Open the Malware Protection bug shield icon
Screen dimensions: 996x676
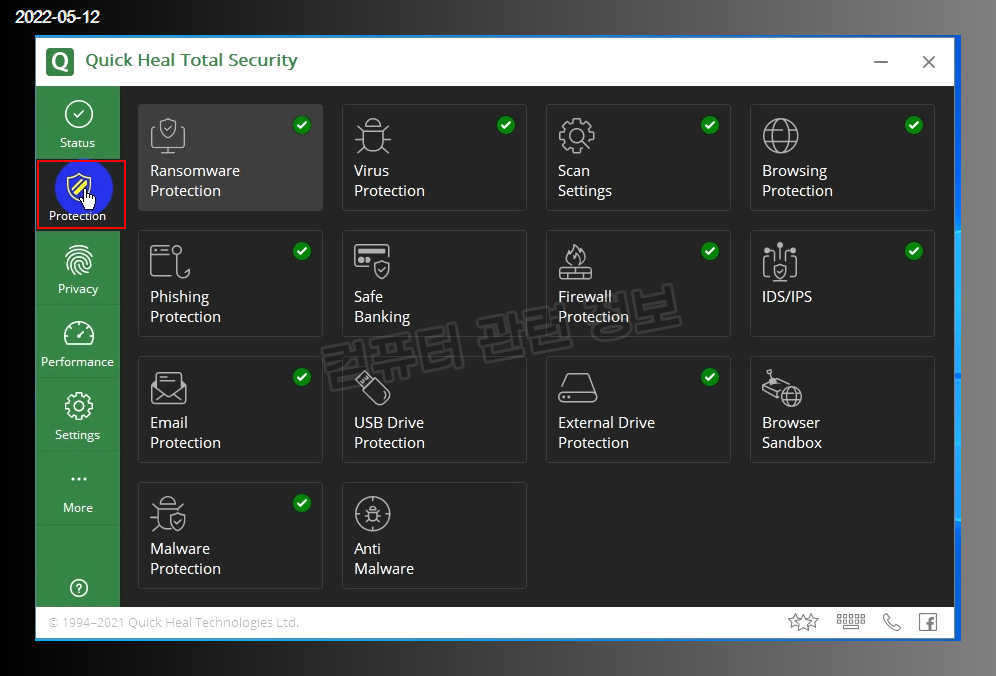pos(168,513)
